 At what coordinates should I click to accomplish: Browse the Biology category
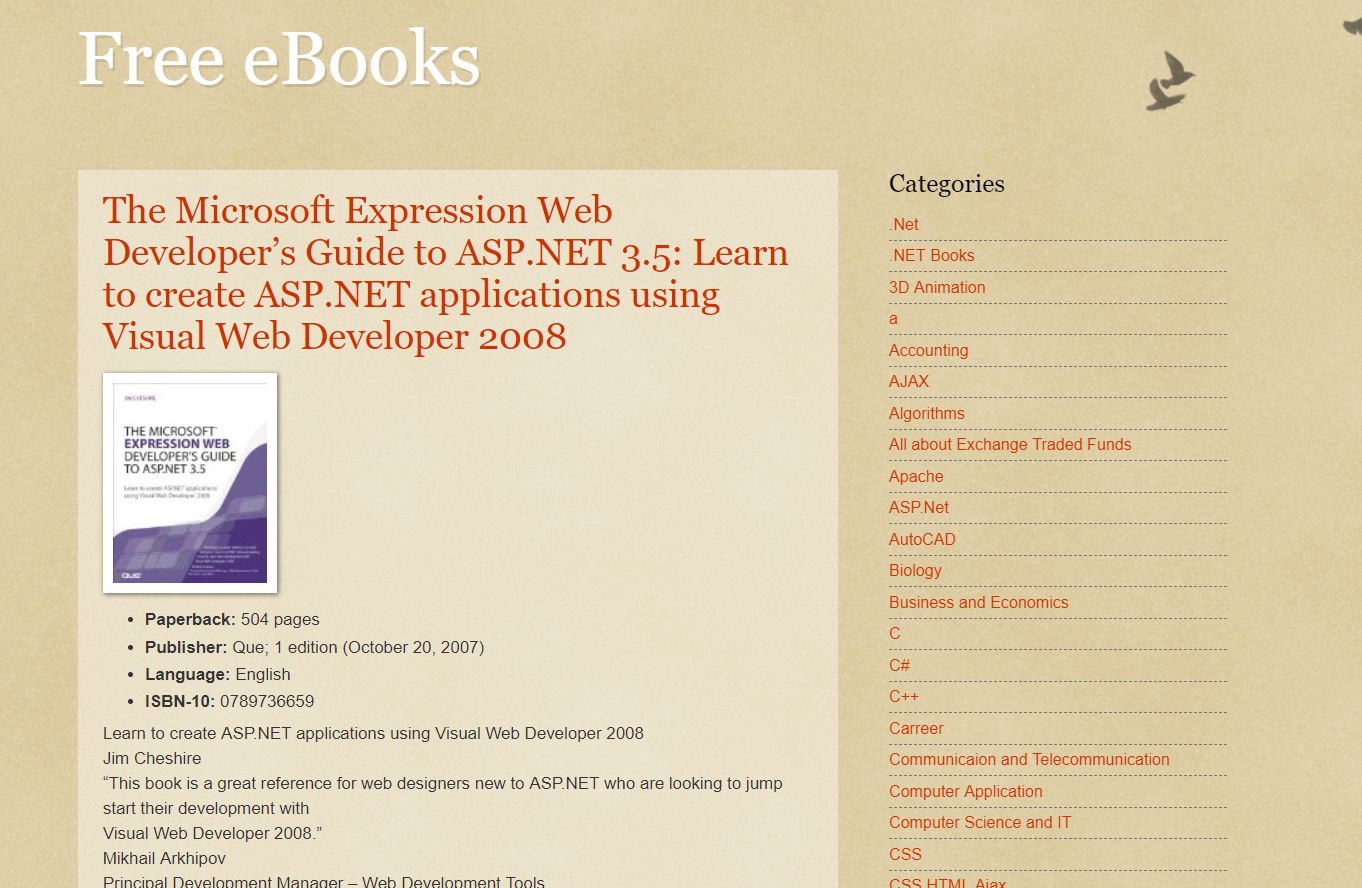[x=915, y=571]
